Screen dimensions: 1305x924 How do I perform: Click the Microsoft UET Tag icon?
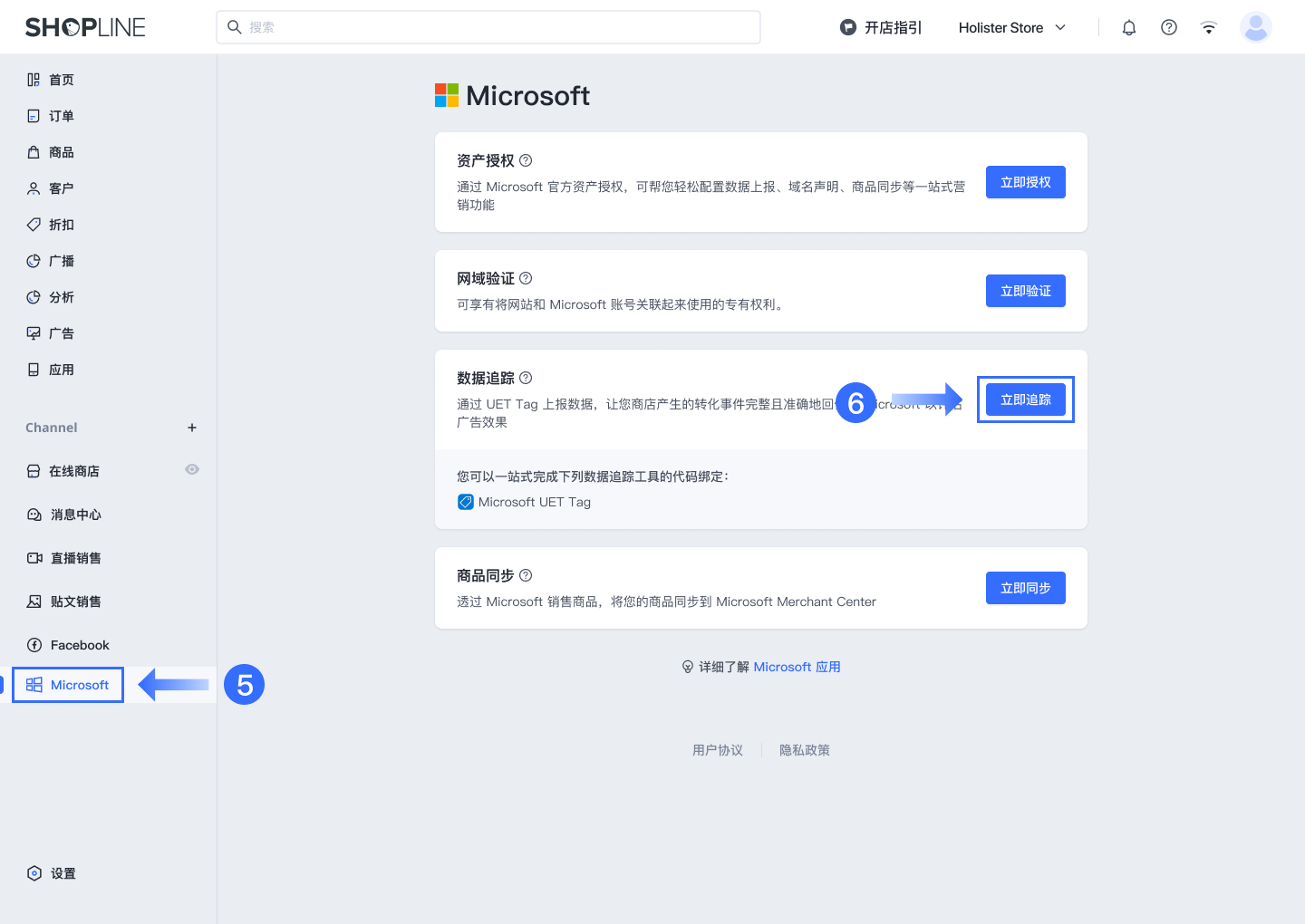point(466,502)
